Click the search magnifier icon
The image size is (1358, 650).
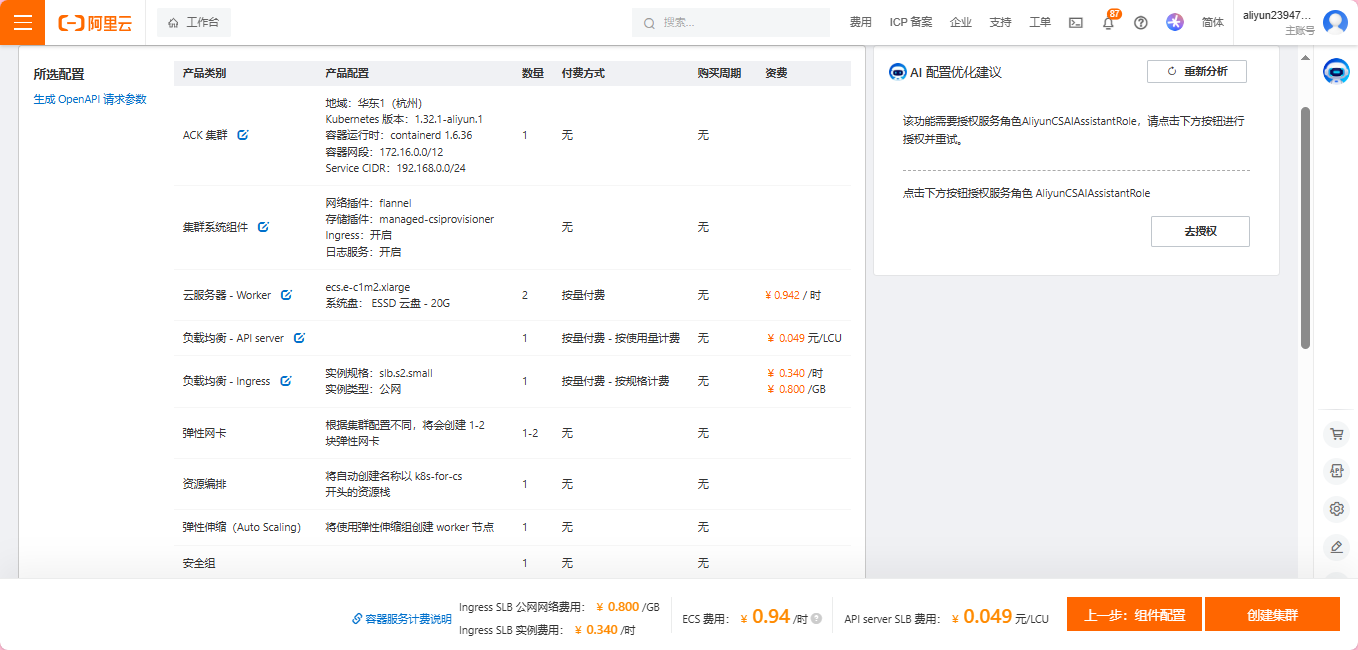click(649, 23)
